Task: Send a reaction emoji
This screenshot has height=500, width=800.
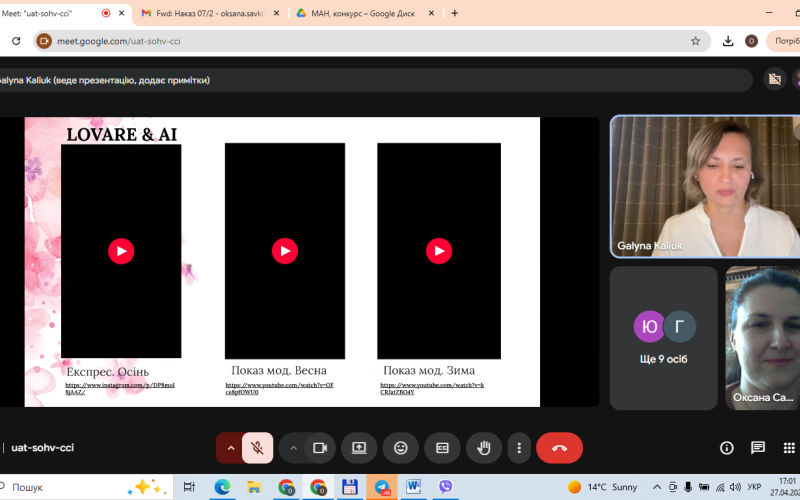Action: (401, 448)
